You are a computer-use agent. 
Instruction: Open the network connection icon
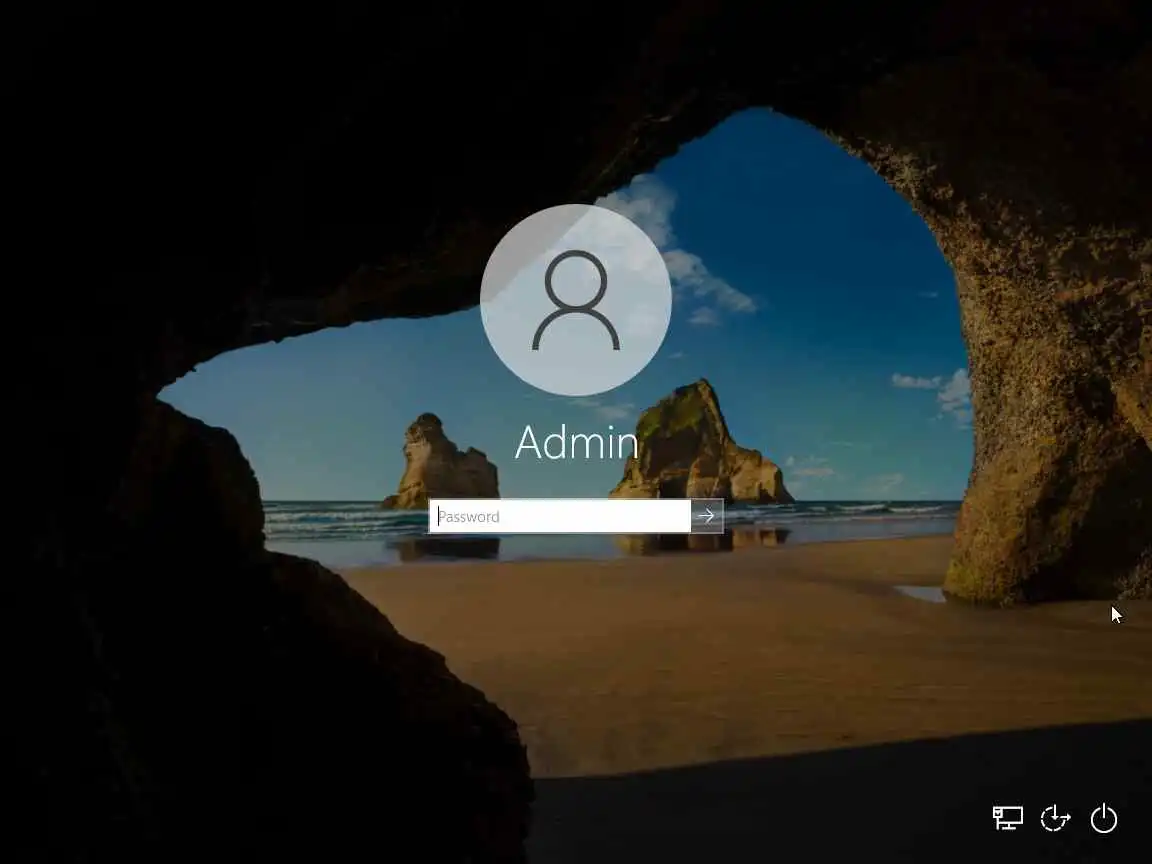pyautogui.click(x=1007, y=818)
